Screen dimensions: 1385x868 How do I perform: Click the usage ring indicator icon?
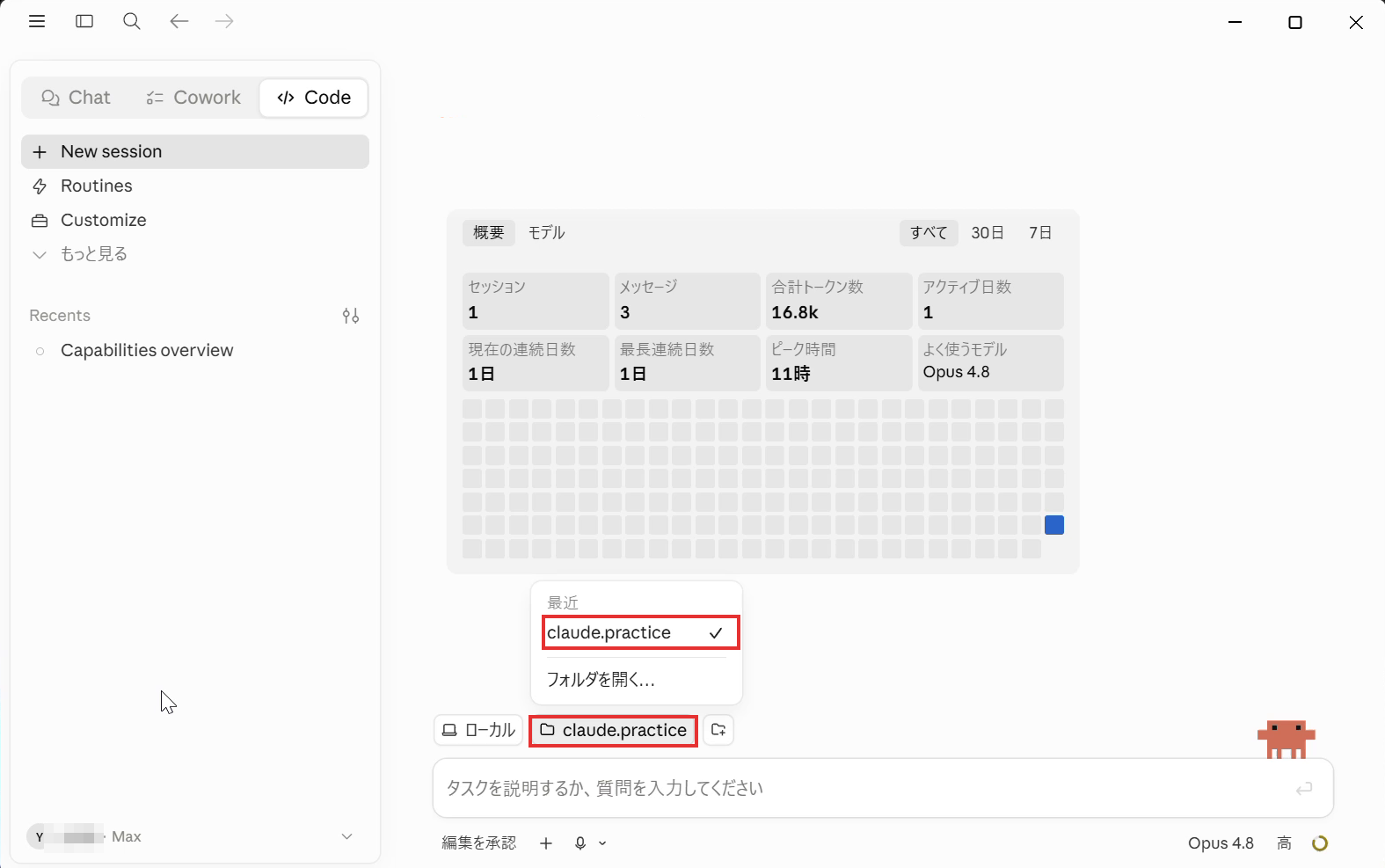1320,843
